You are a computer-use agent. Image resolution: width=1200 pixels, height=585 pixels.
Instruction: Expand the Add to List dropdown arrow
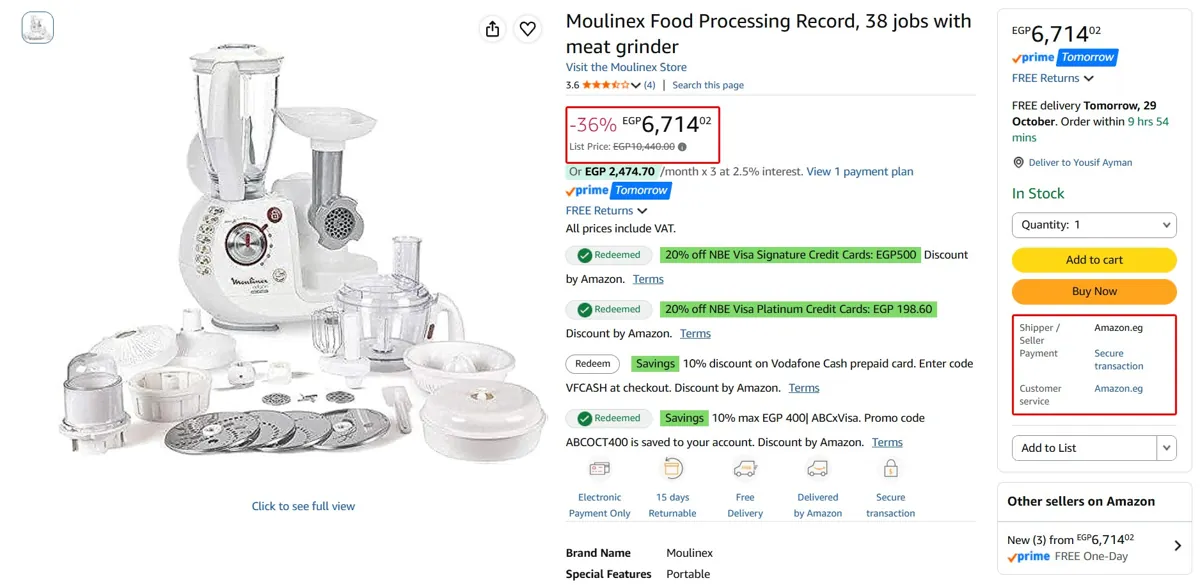click(x=1167, y=448)
